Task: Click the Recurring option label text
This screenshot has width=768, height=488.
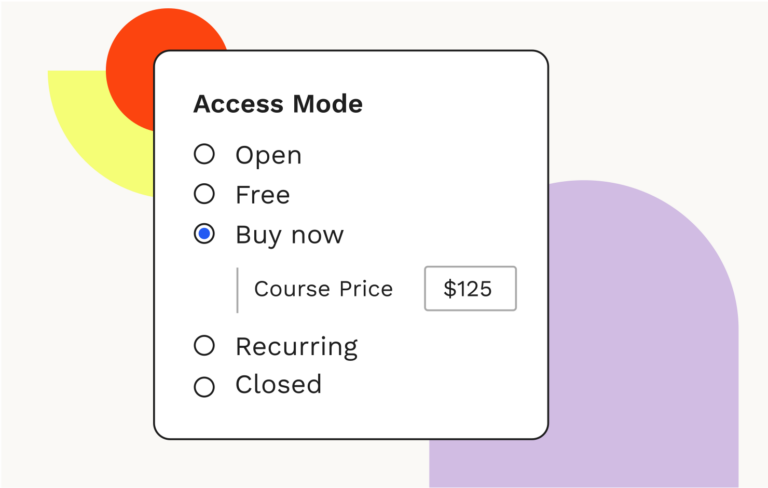Action: click(x=296, y=347)
